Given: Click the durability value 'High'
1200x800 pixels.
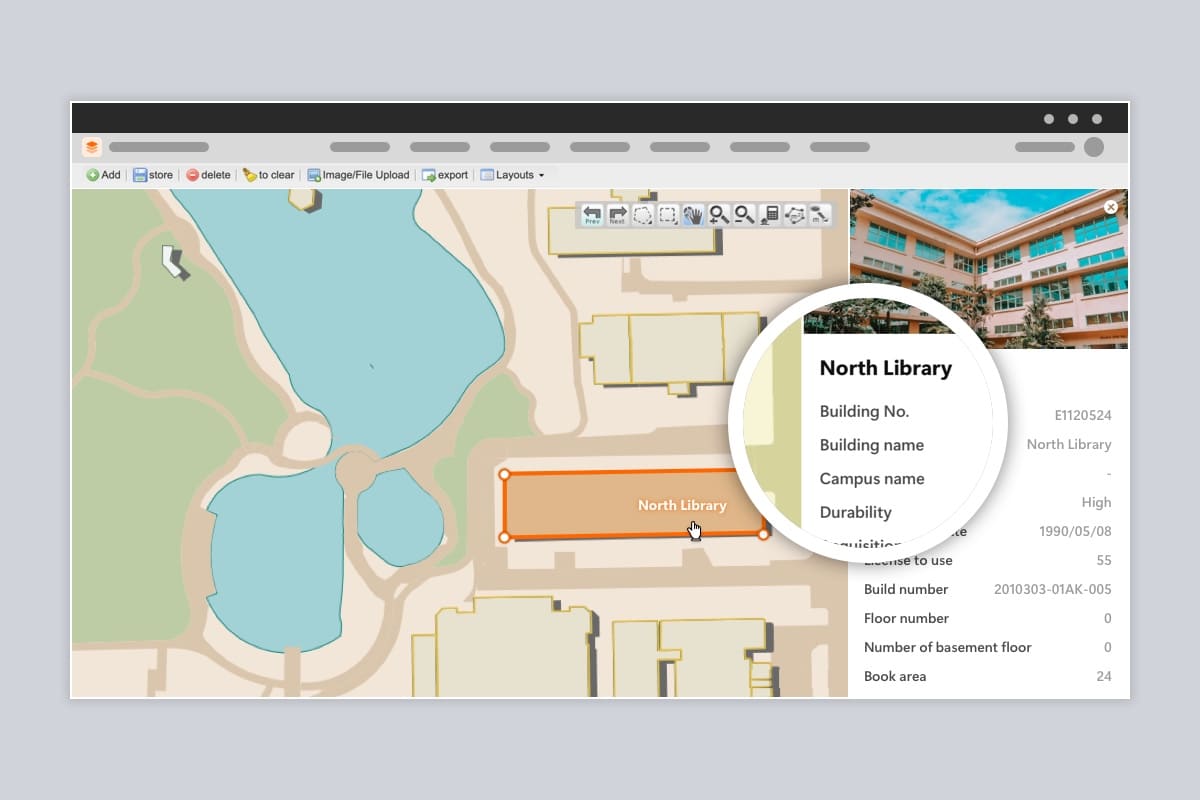Looking at the screenshot, I should 1097,502.
